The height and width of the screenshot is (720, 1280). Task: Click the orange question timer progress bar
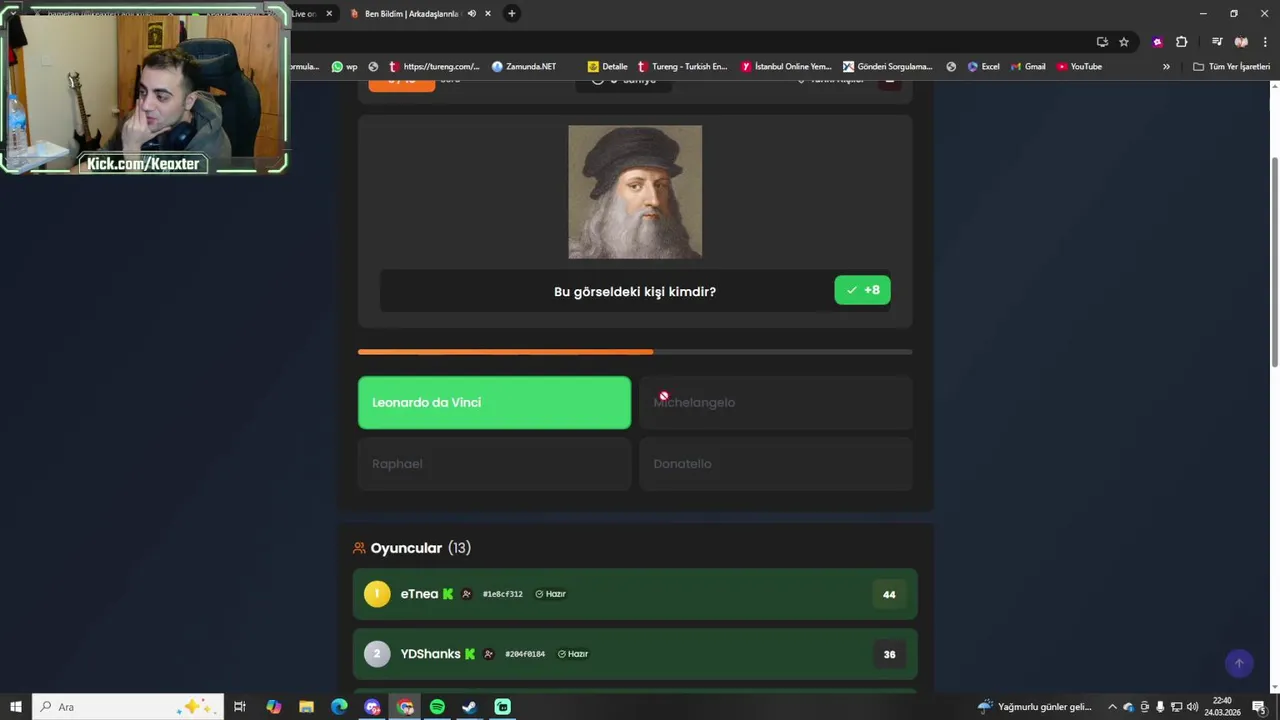[x=635, y=352]
